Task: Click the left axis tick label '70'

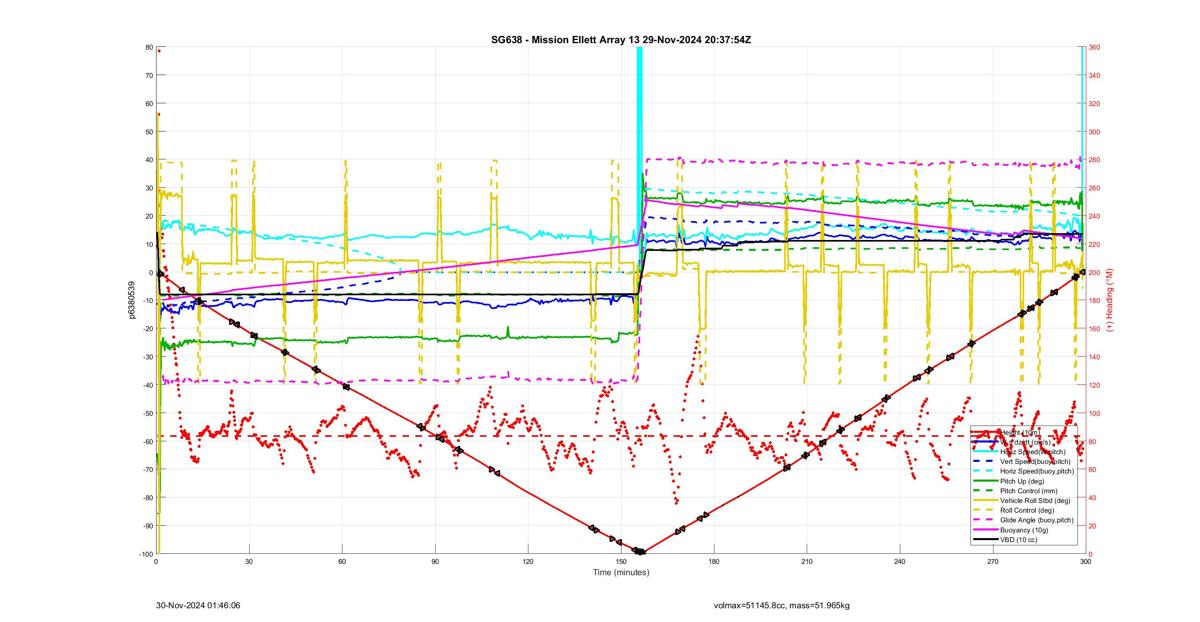Action: coord(148,75)
